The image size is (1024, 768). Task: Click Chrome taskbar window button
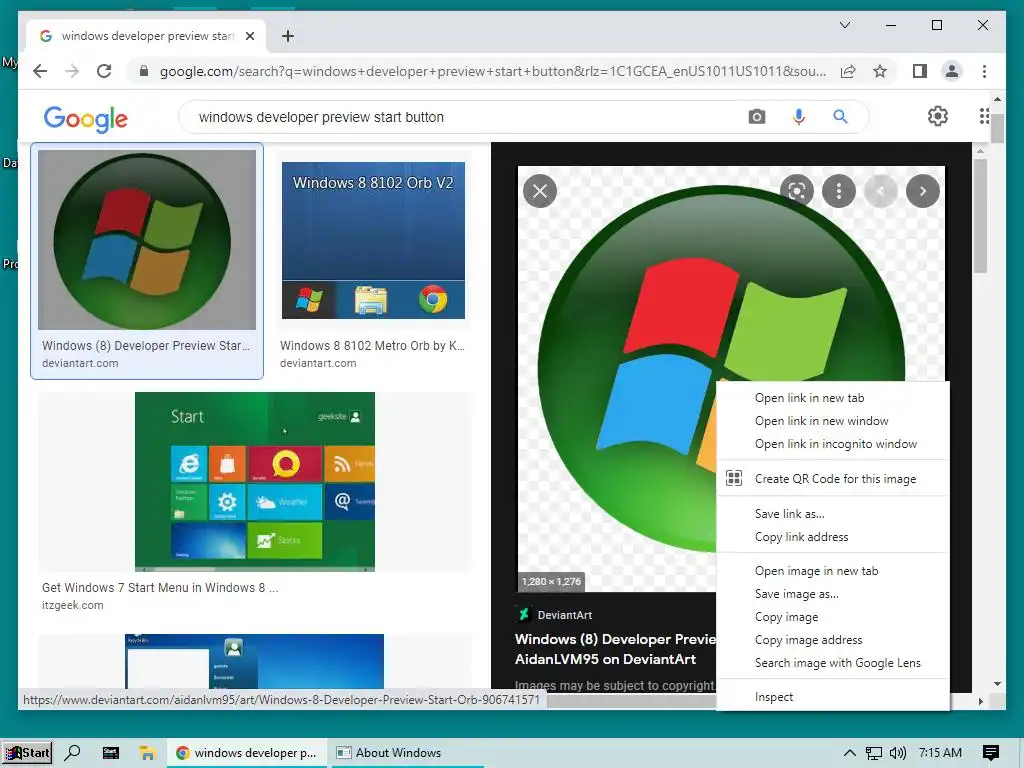[x=246, y=752]
